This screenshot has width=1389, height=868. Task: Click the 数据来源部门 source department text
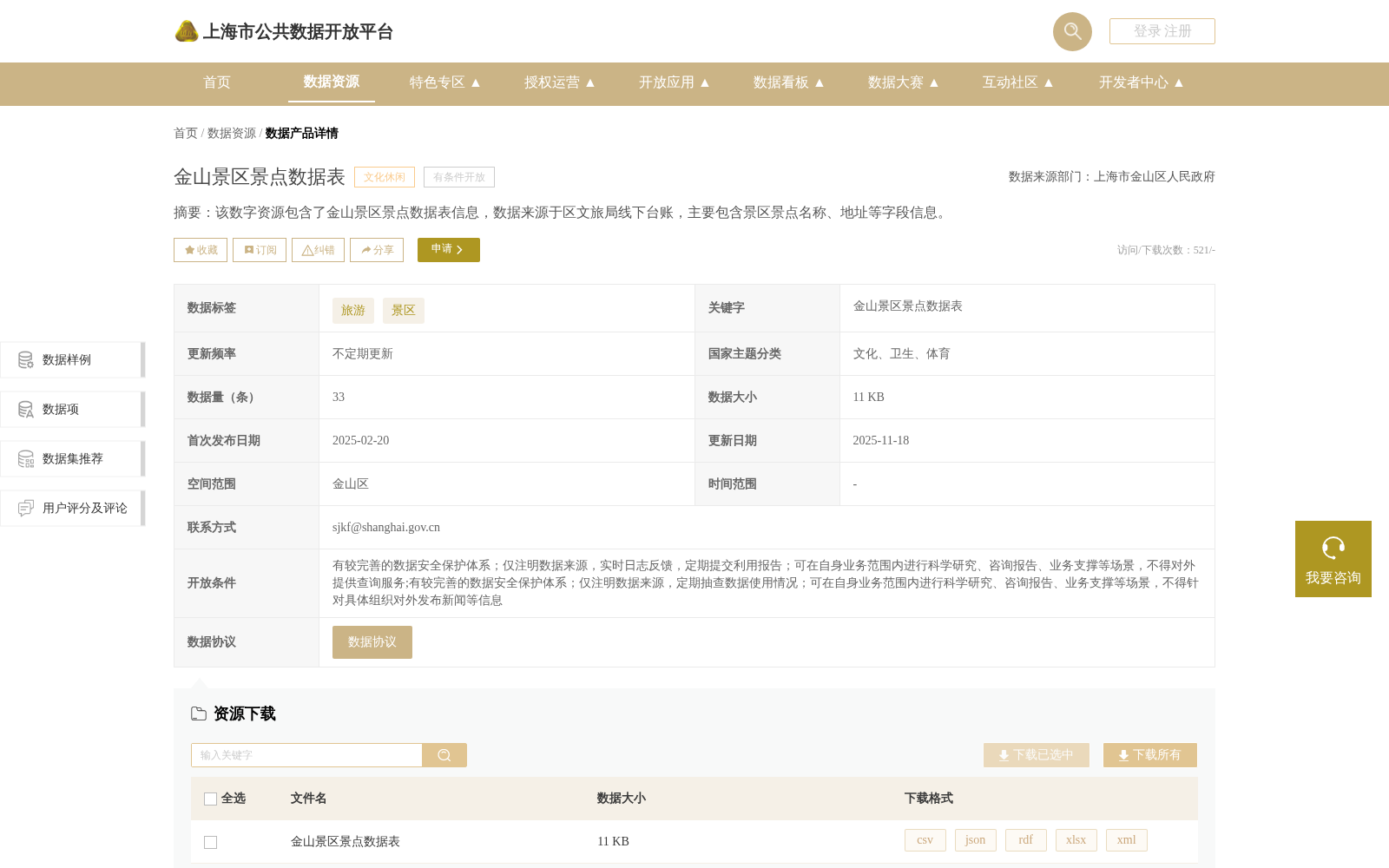[1112, 177]
